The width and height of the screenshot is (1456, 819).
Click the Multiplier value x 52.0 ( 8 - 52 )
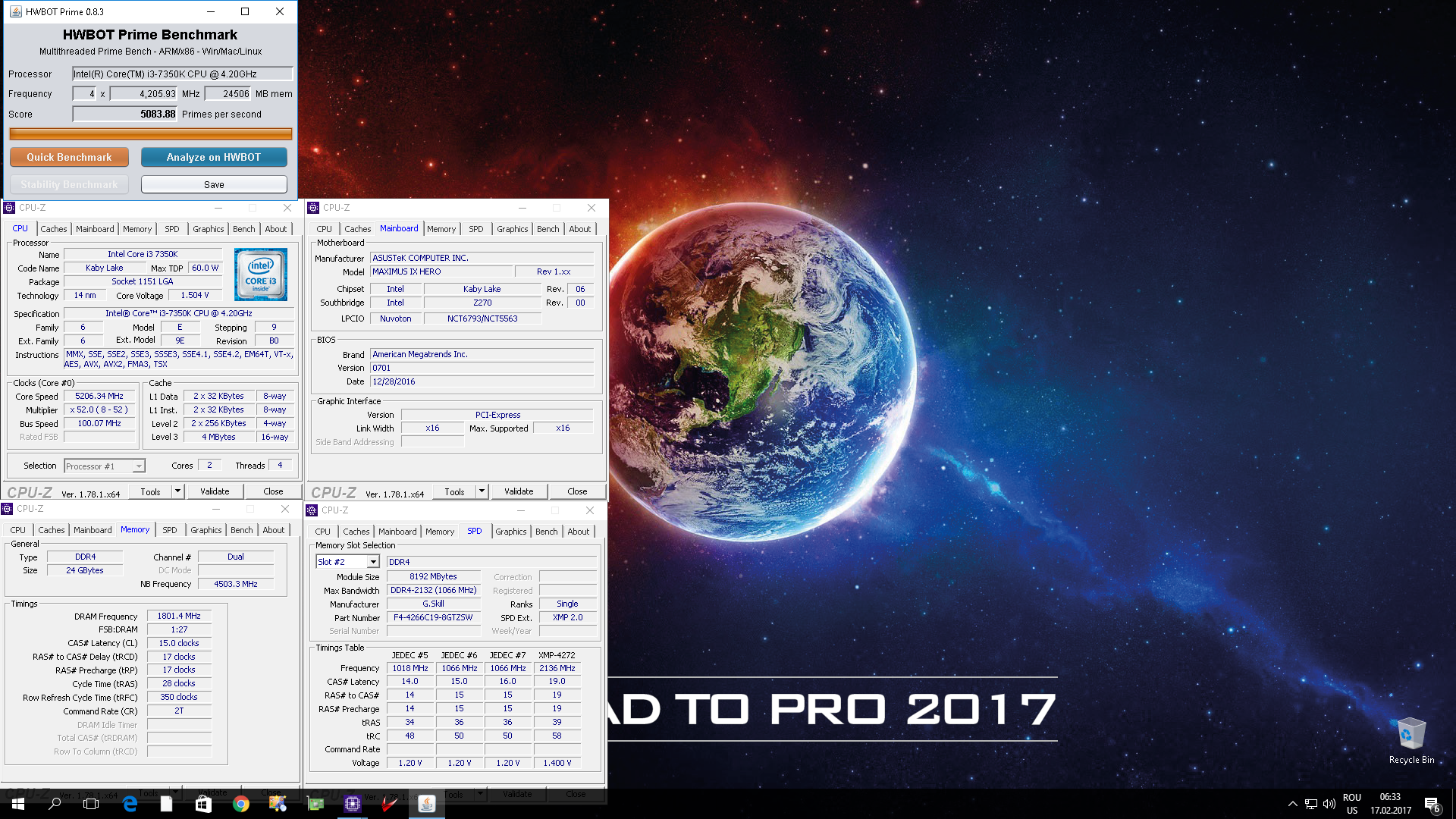tap(99, 409)
